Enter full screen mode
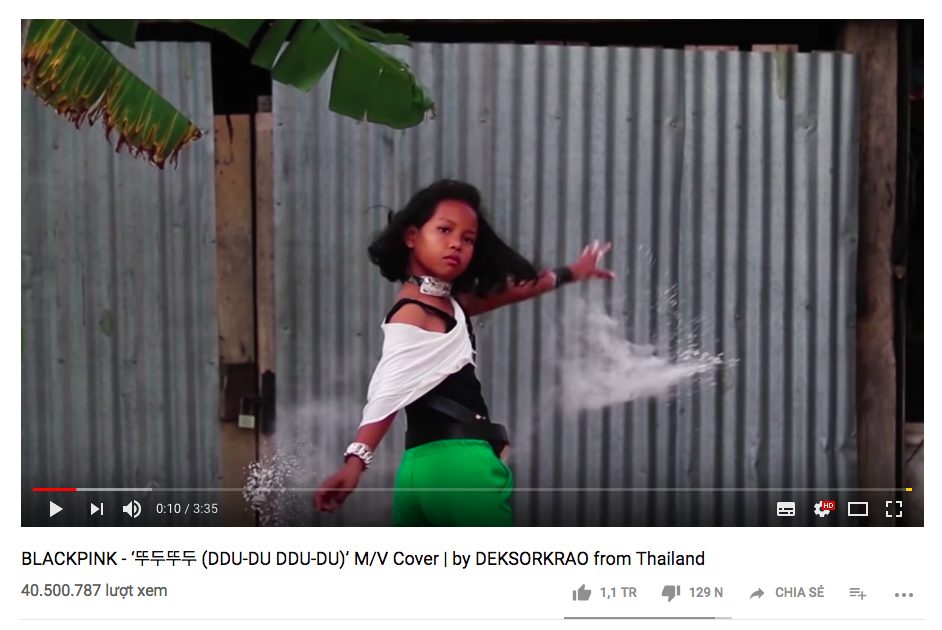Viewport: 942px width, 630px height. 894,509
